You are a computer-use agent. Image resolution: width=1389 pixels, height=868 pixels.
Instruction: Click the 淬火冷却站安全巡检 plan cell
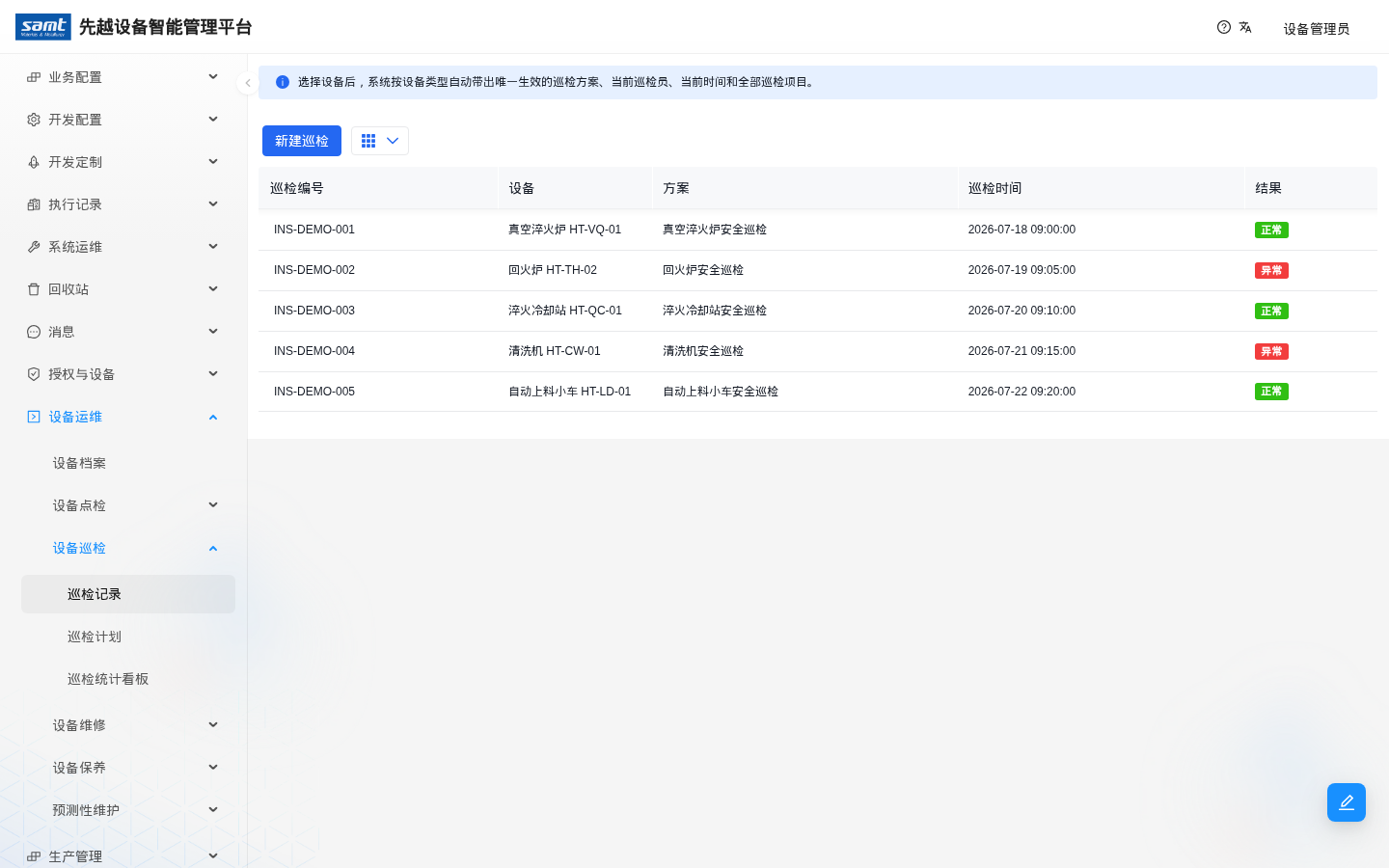coord(715,311)
